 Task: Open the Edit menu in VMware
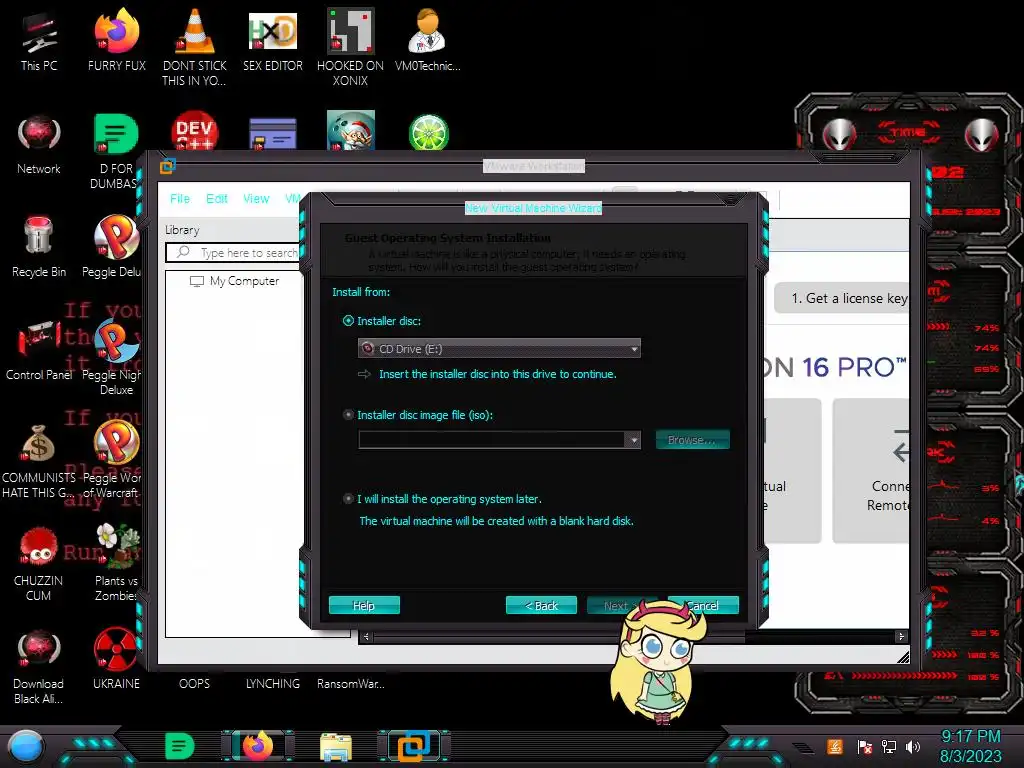point(217,199)
